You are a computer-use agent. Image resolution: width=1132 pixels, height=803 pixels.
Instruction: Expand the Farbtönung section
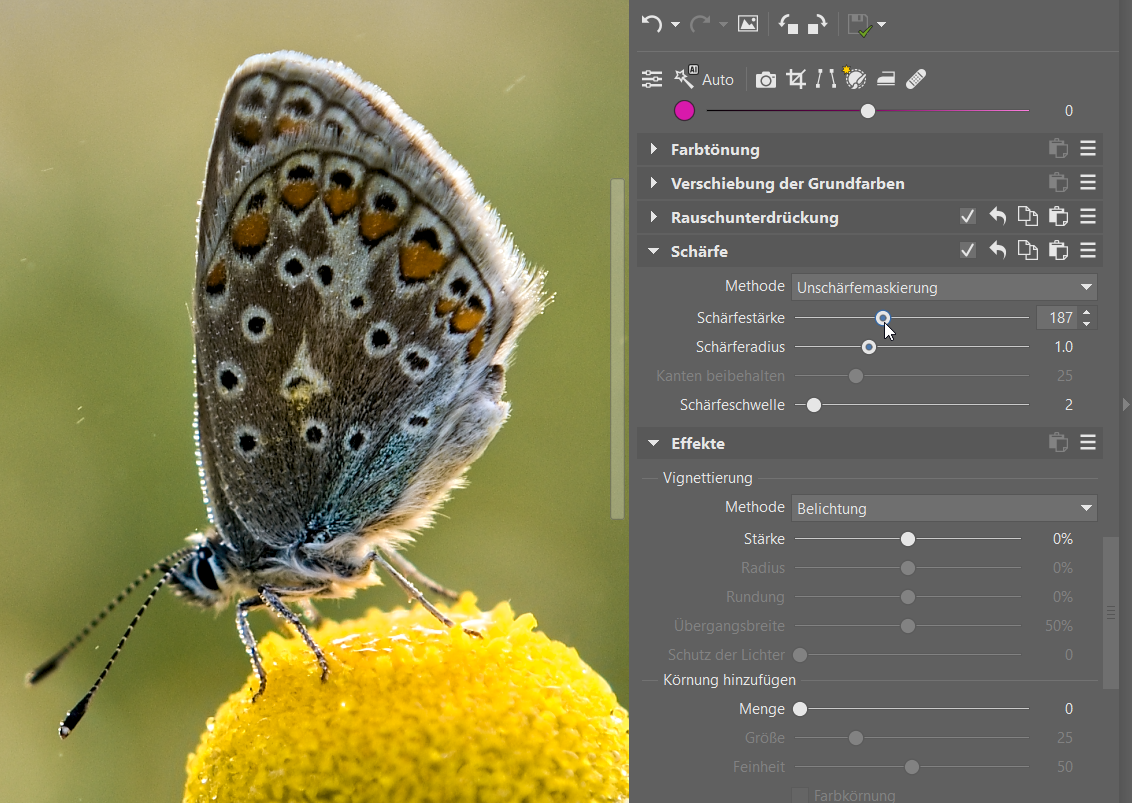click(654, 149)
